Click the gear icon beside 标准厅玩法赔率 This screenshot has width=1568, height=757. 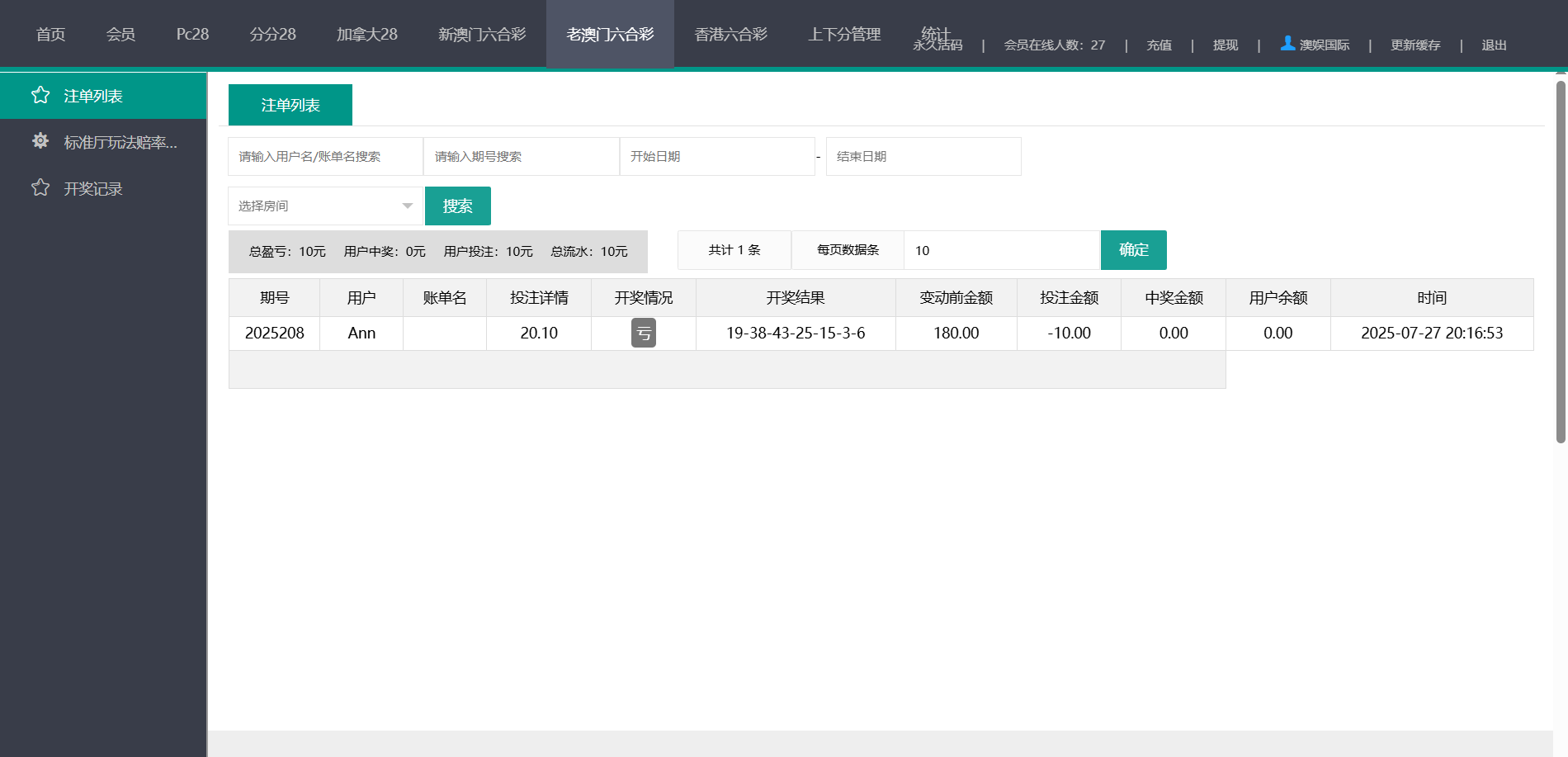coord(40,141)
